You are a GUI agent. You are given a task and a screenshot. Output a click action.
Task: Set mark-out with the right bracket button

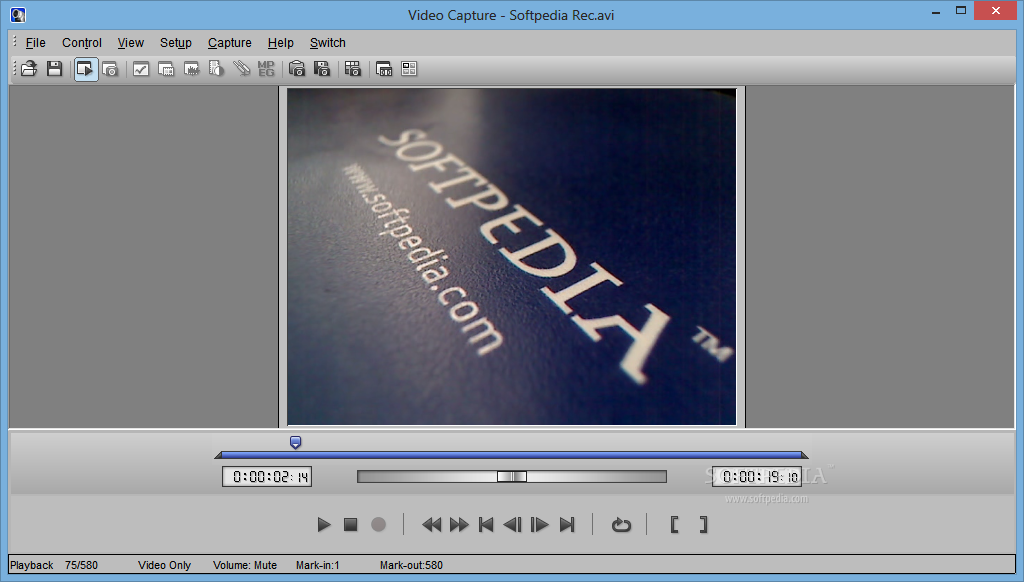[703, 525]
